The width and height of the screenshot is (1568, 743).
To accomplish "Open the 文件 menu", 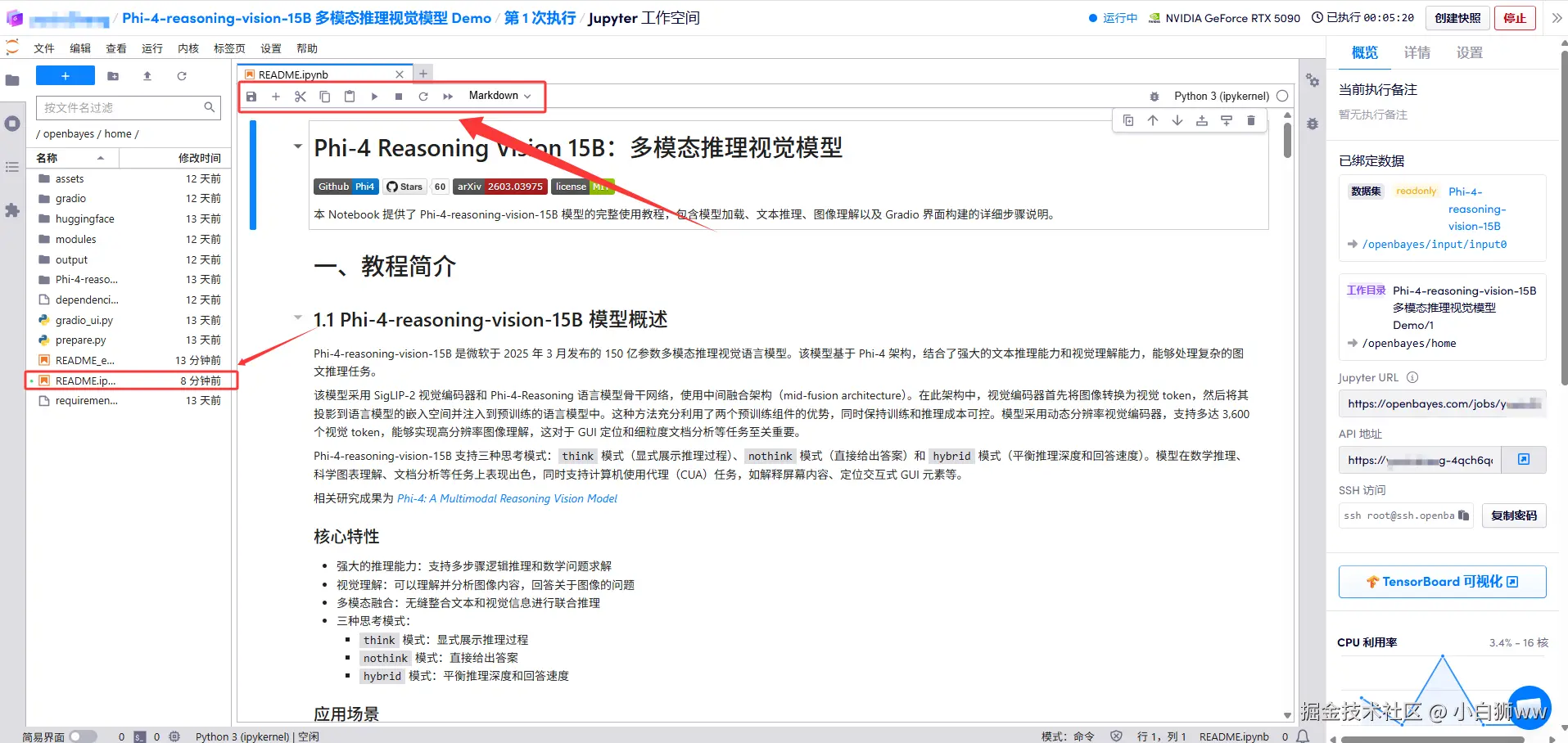I will (x=44, y=48).
